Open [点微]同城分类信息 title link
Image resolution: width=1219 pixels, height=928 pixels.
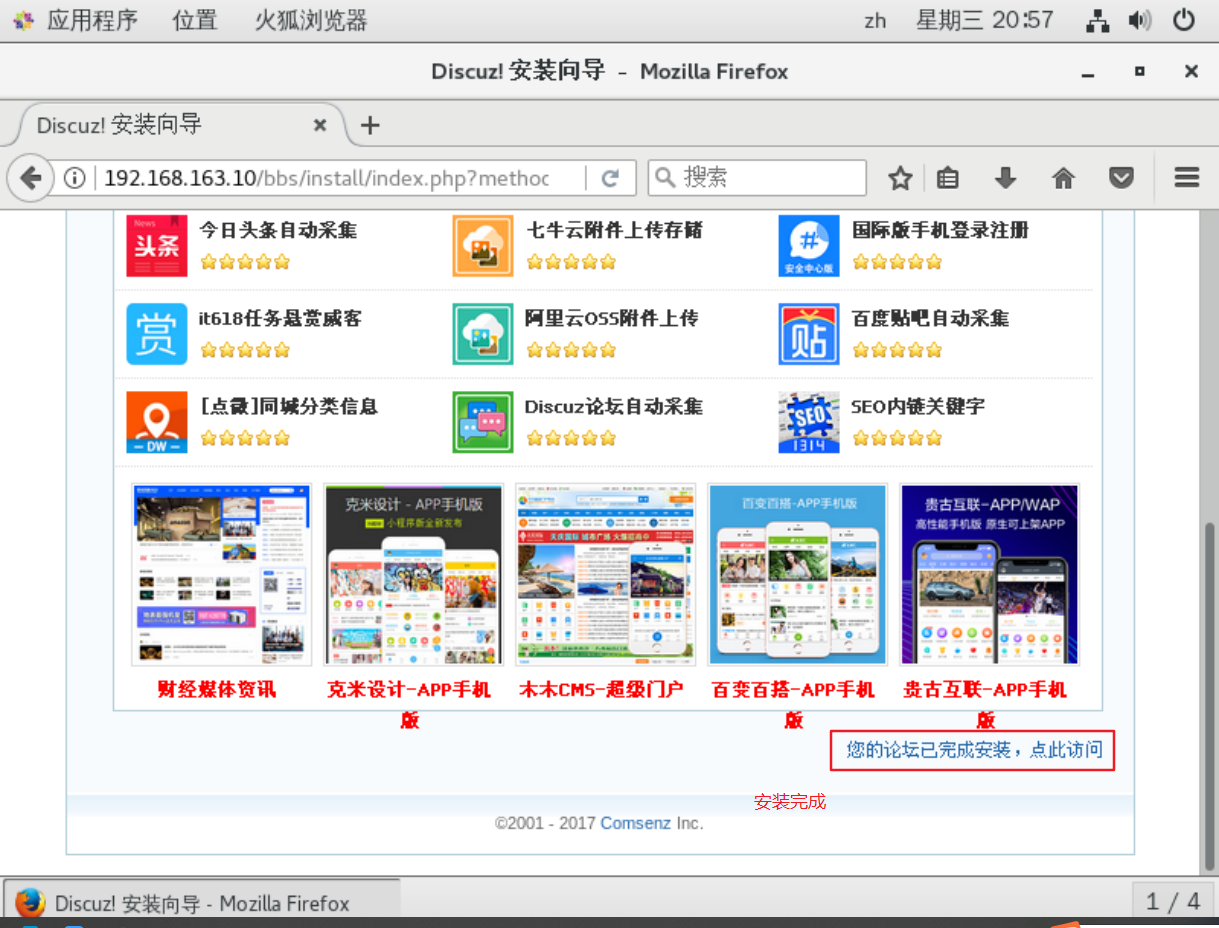tap(289, 406)
